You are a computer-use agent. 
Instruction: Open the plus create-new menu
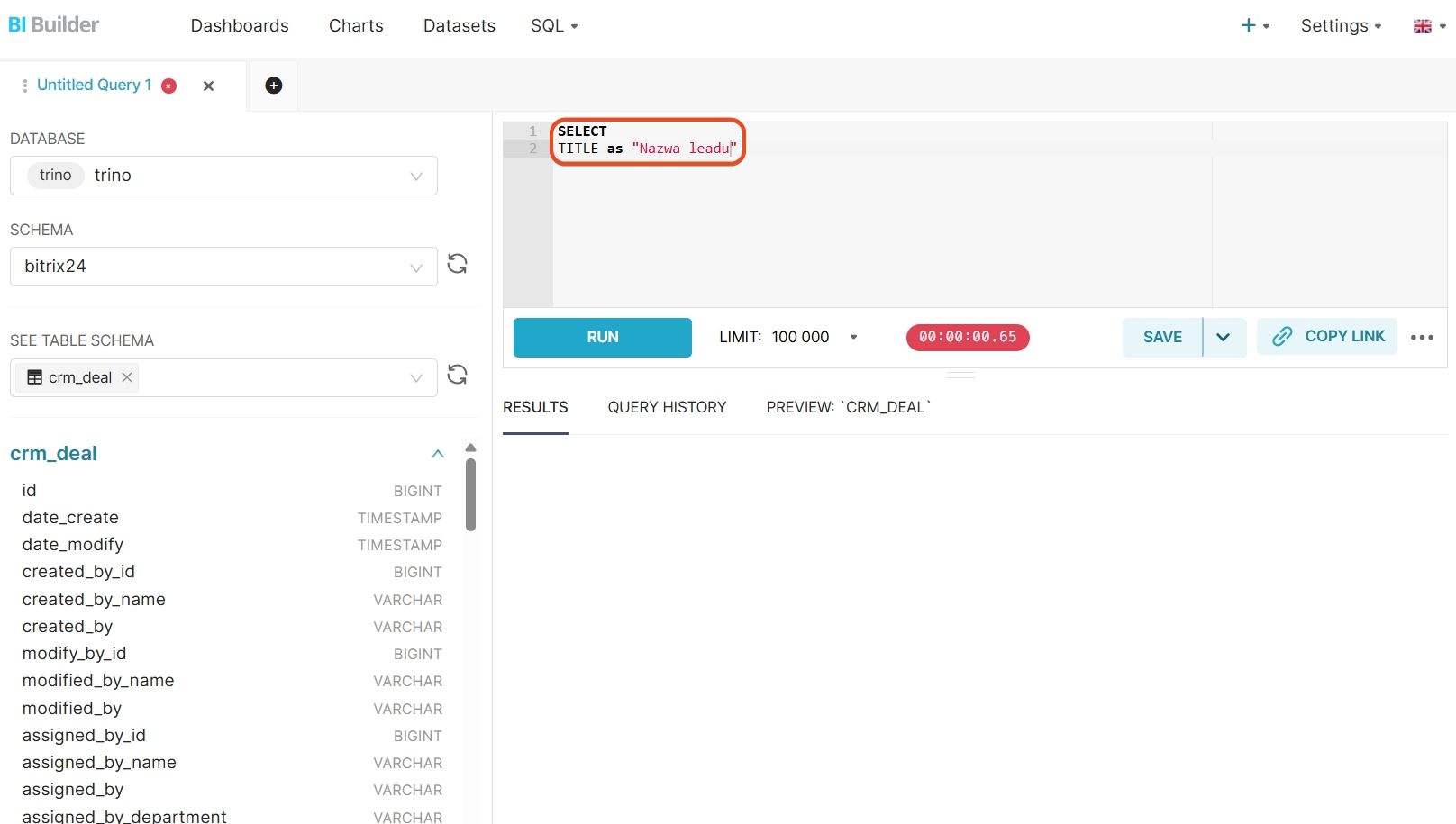click(1254, 26)
